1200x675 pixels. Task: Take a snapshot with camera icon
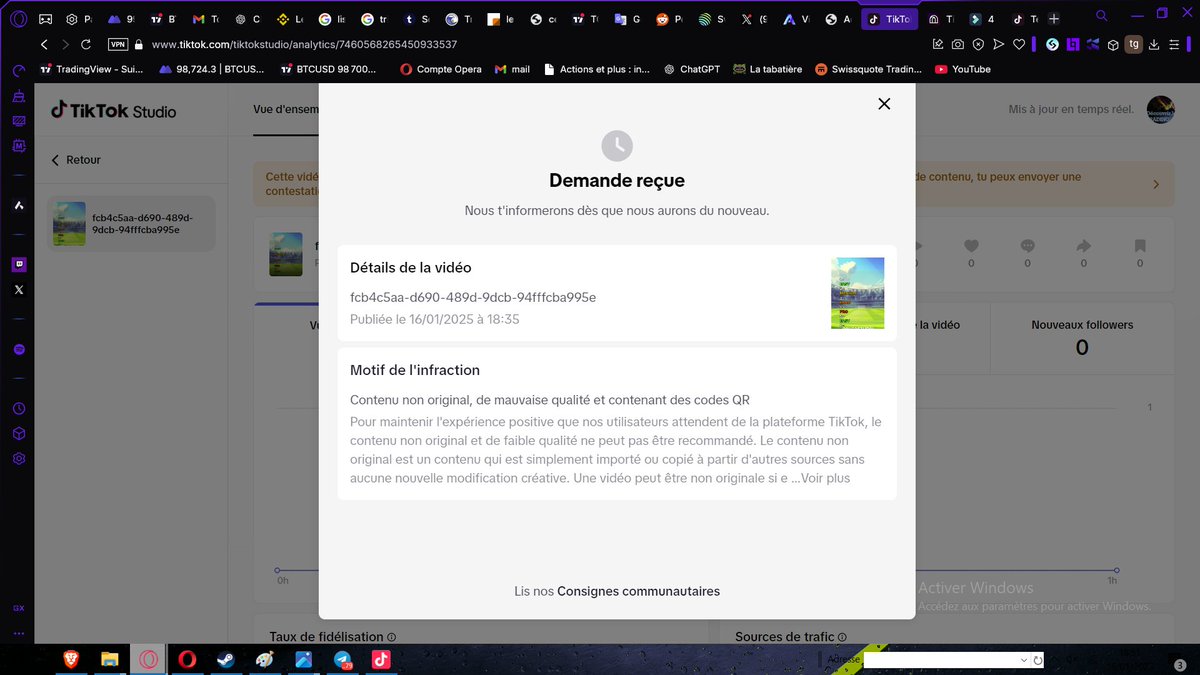coord(958,45)
